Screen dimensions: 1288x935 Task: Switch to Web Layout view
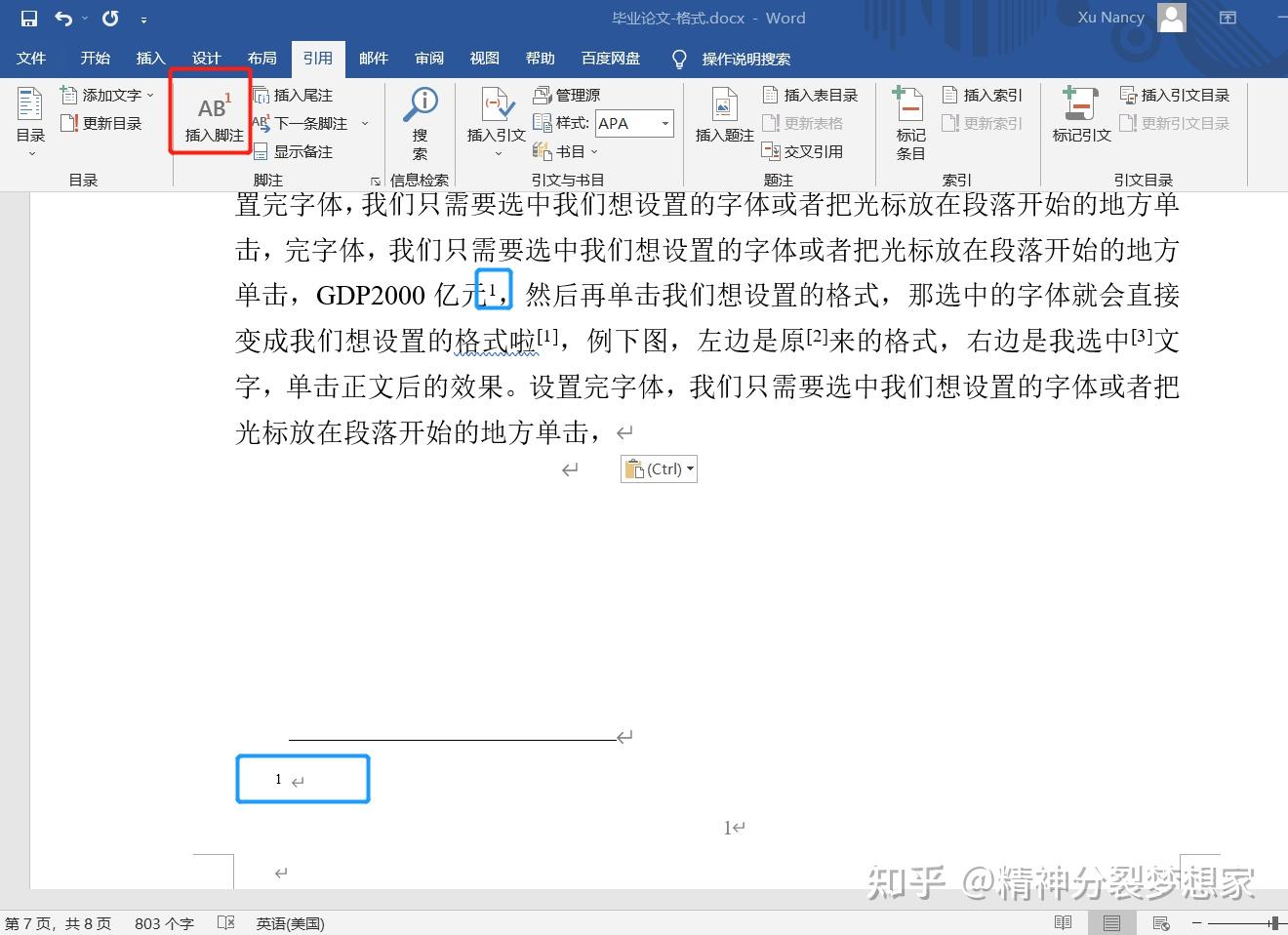click(1160, 922)
